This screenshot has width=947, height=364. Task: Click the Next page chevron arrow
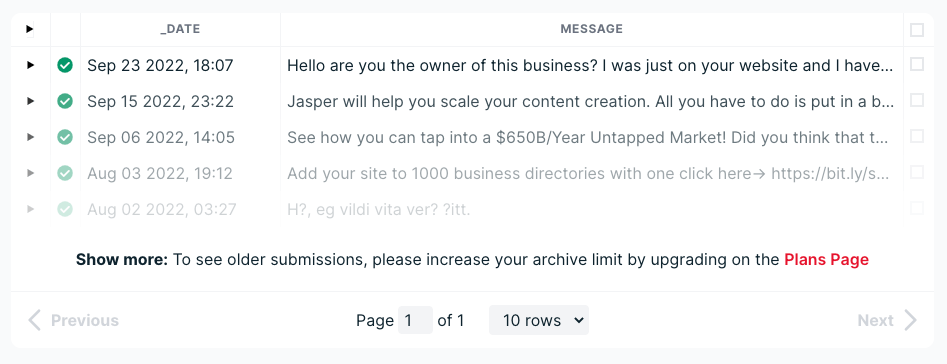point(910,320)
